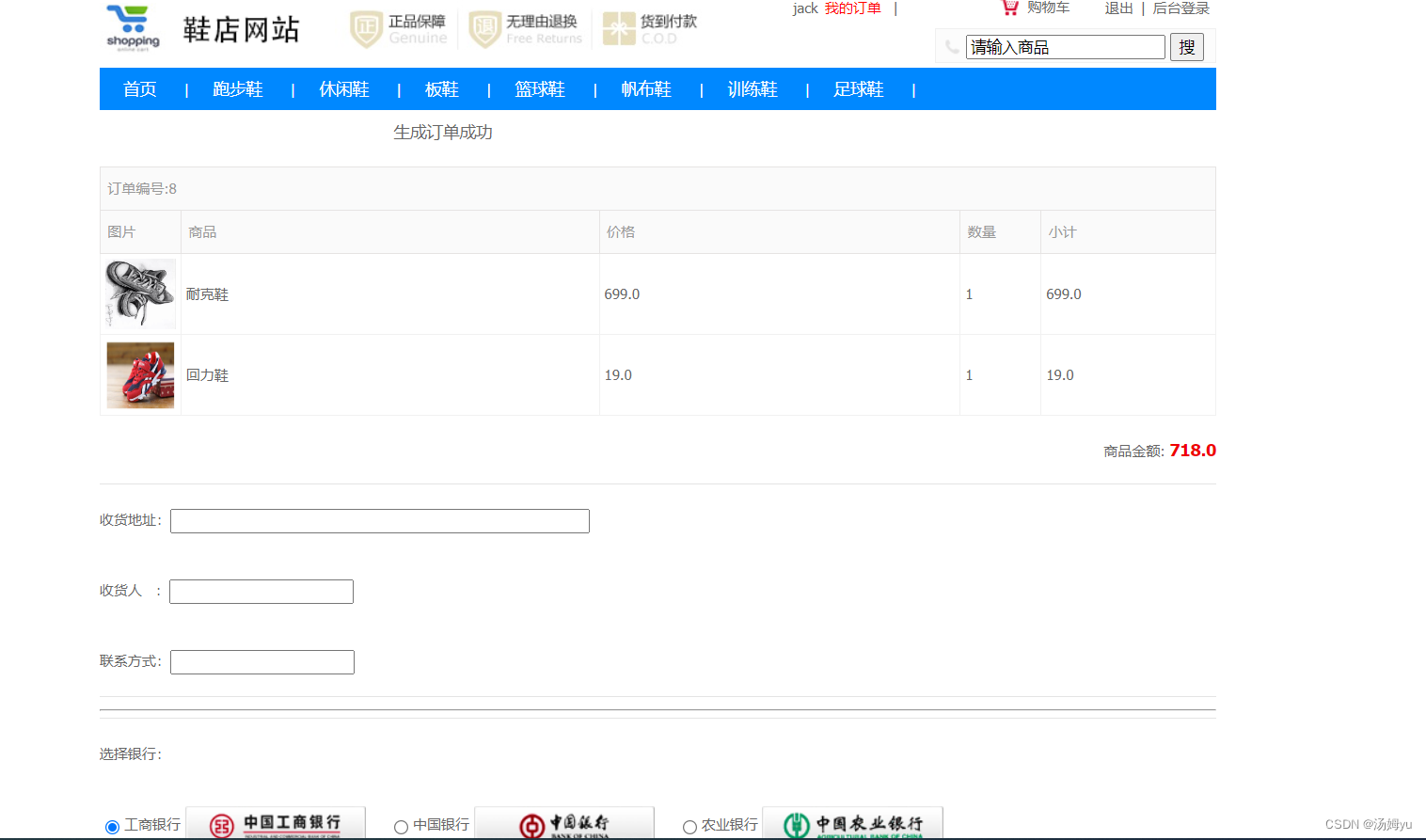Viewport: 1426px width, 840px height.
Task: Click 退出 to log out
Action: pyautogui.click(x=1117, y=8)
